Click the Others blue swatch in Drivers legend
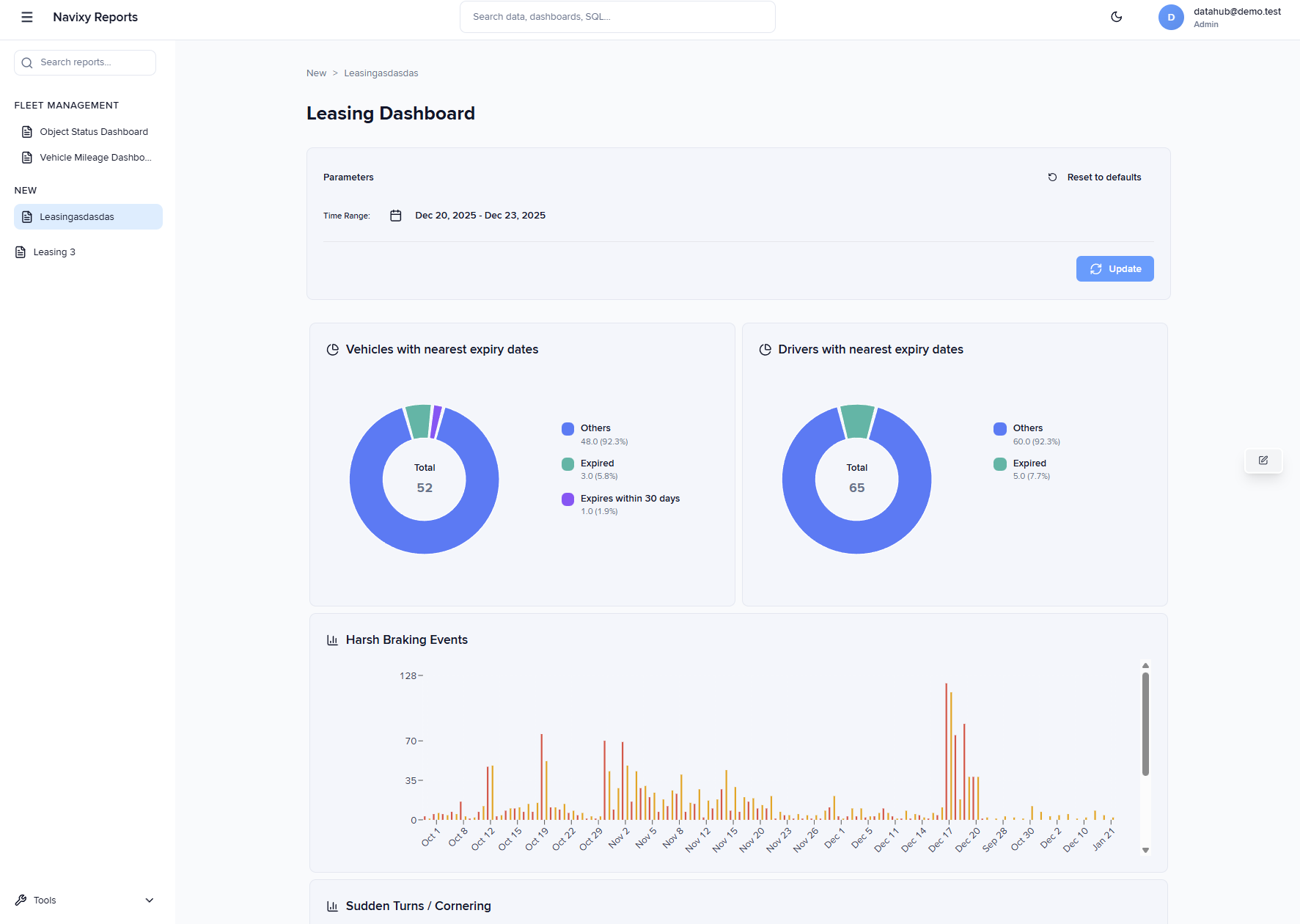 point(999,429)
